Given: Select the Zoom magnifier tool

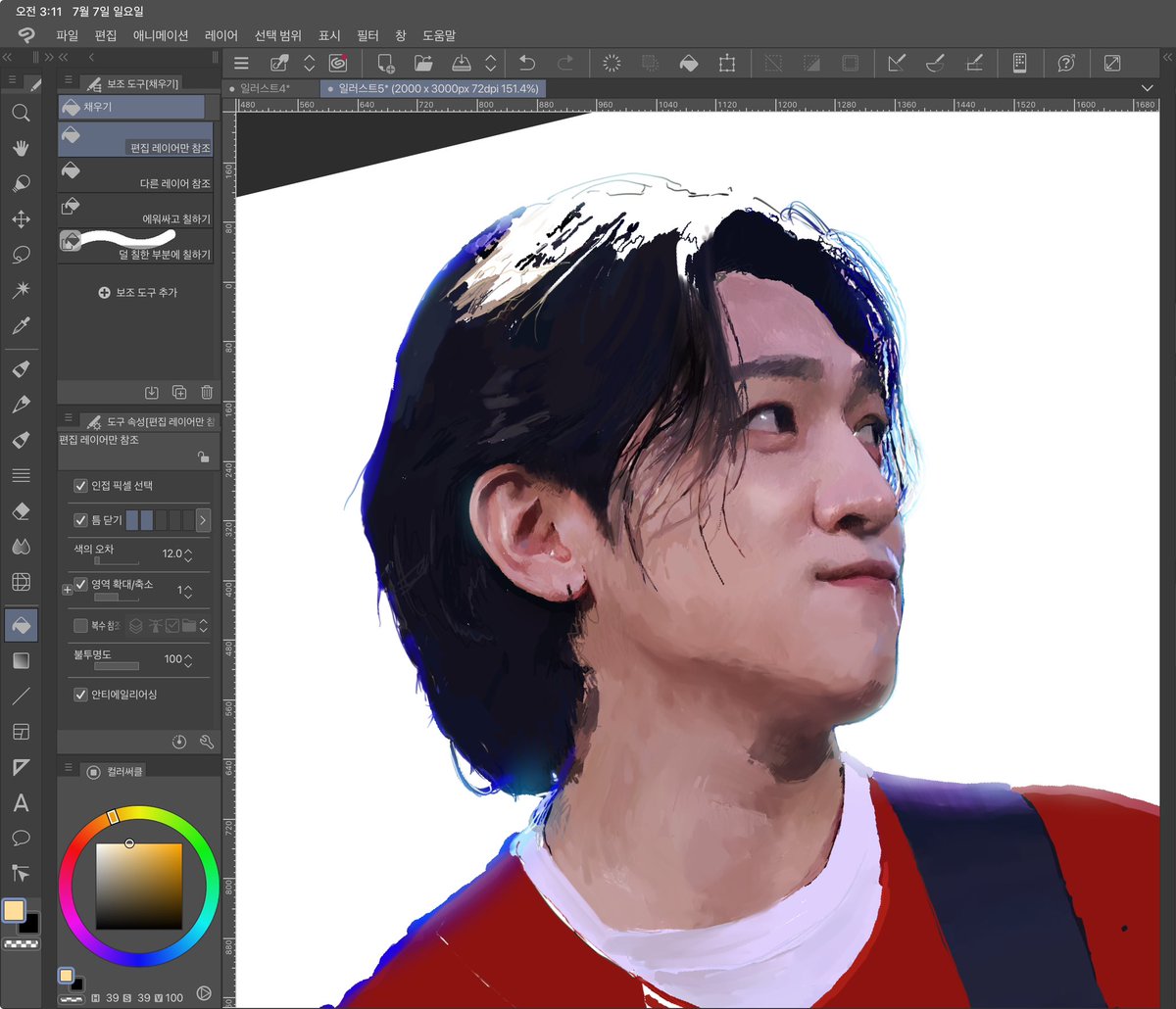Looking at the screenshot, I should 21,113.
